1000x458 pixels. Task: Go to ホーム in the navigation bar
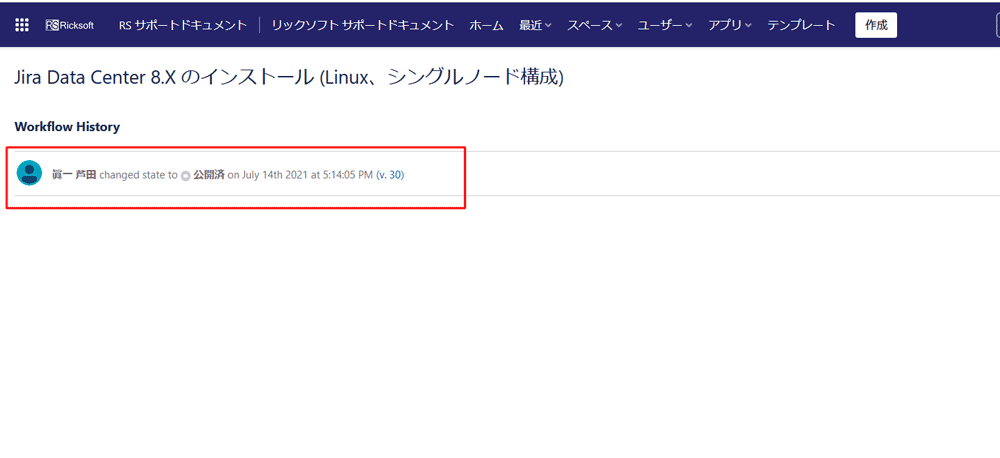(x=487, y=26)
